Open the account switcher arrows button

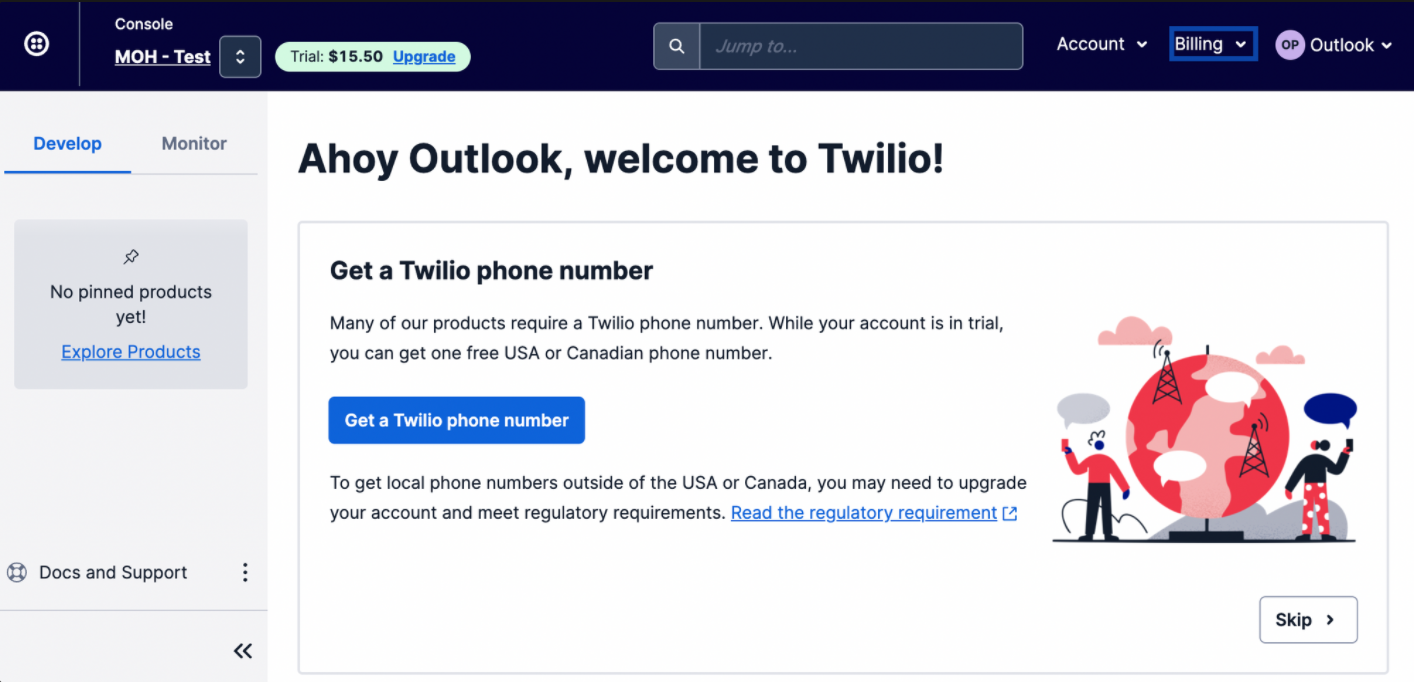pos(240,57)
